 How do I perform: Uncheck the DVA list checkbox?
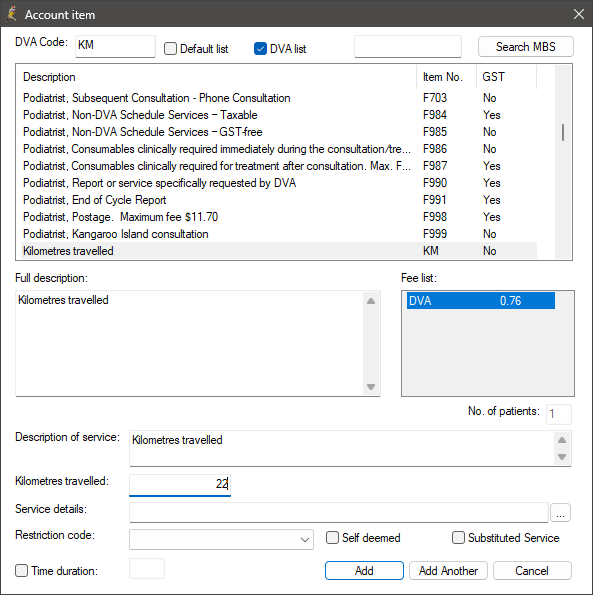[x=260, y=49]
